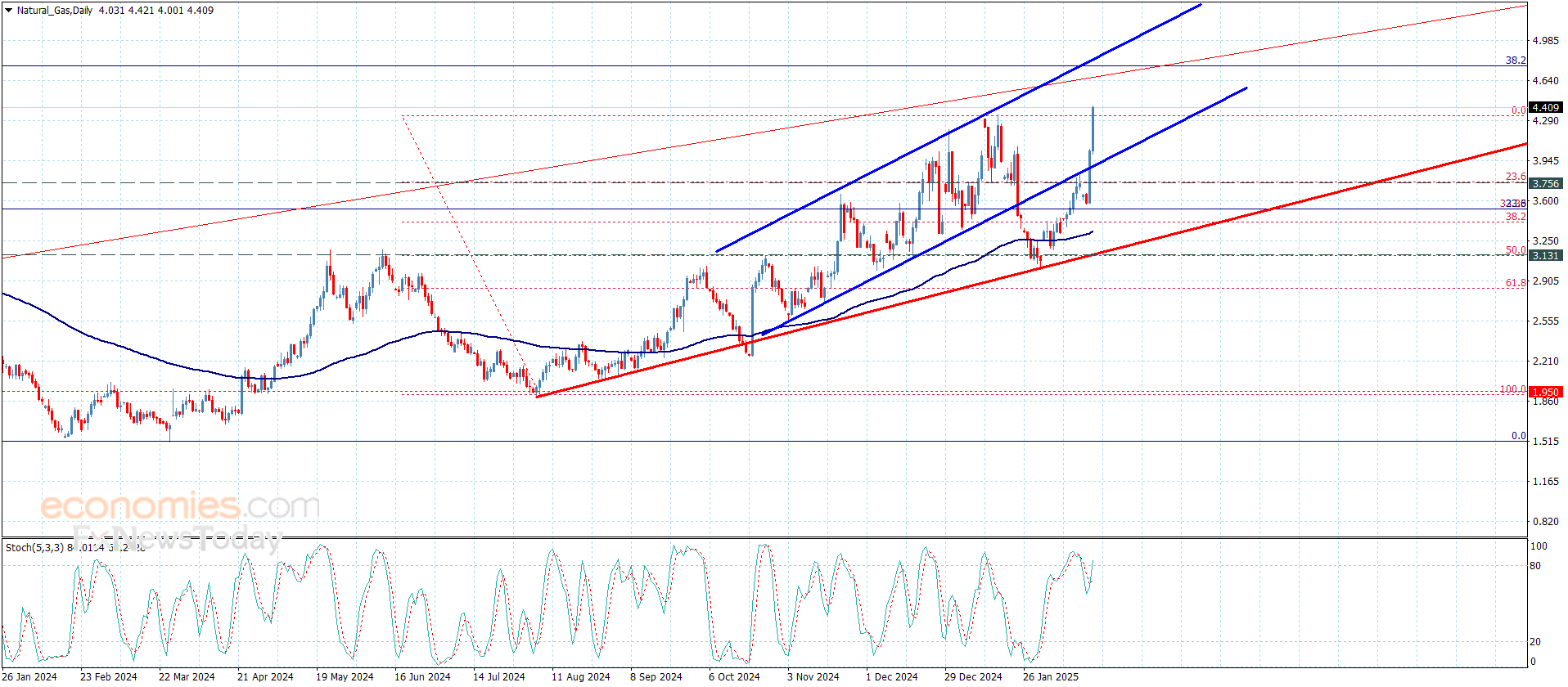Select the red 38.2 label below 3.600
The height and width of the screenshot is (687, 1568).
pyautogui.click(x=1516, y=217)
